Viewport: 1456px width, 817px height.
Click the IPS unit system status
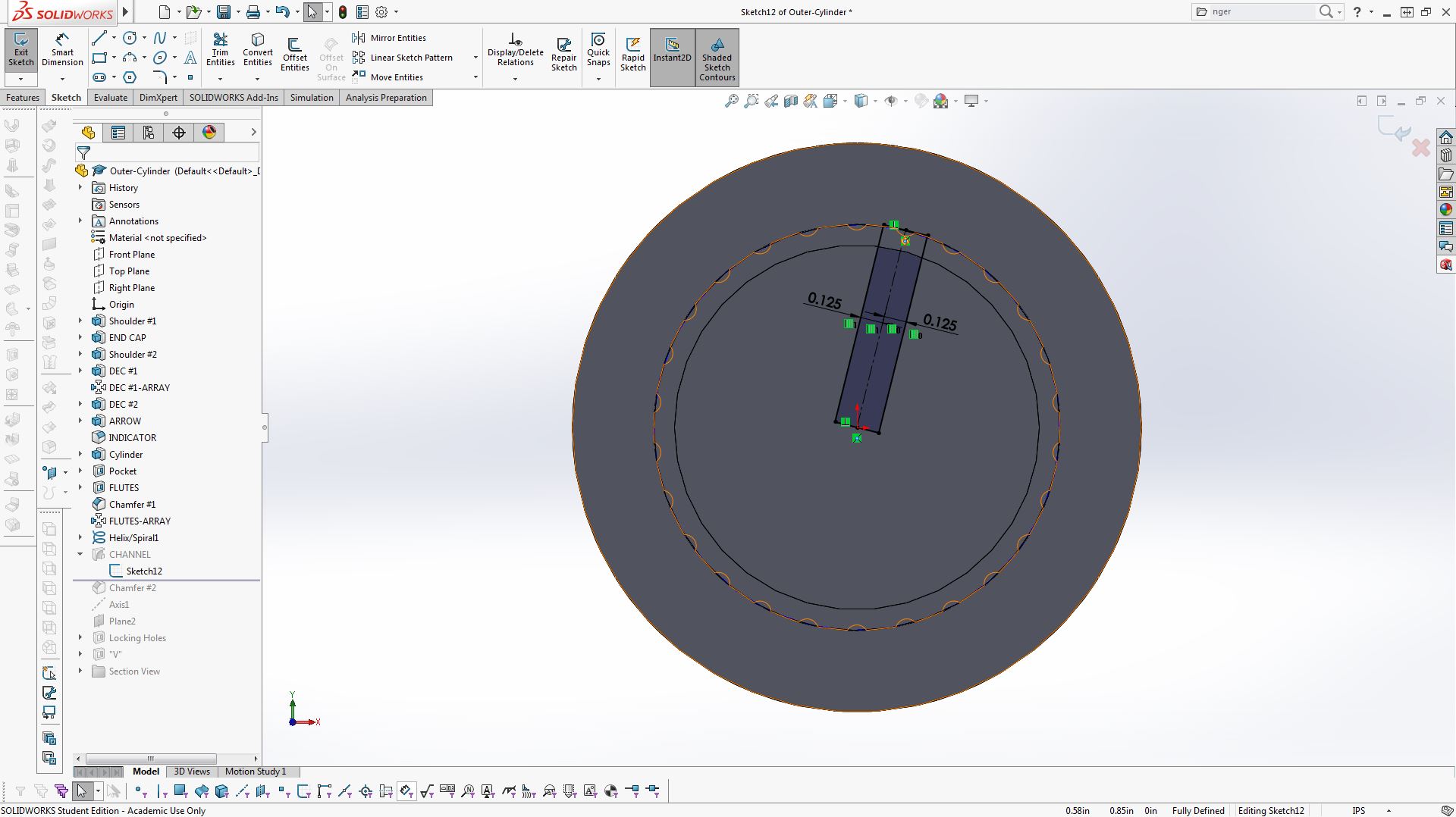point(1359,811)
